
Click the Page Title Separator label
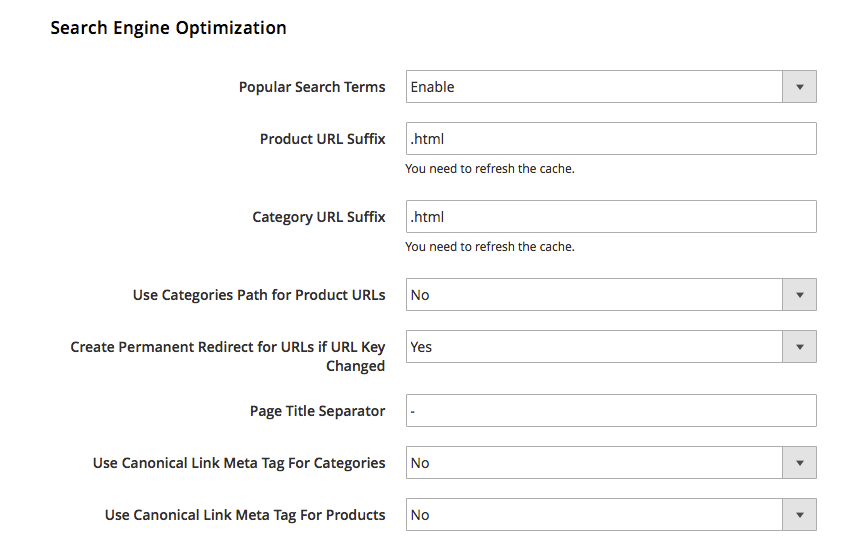click(x=317, y=411)
